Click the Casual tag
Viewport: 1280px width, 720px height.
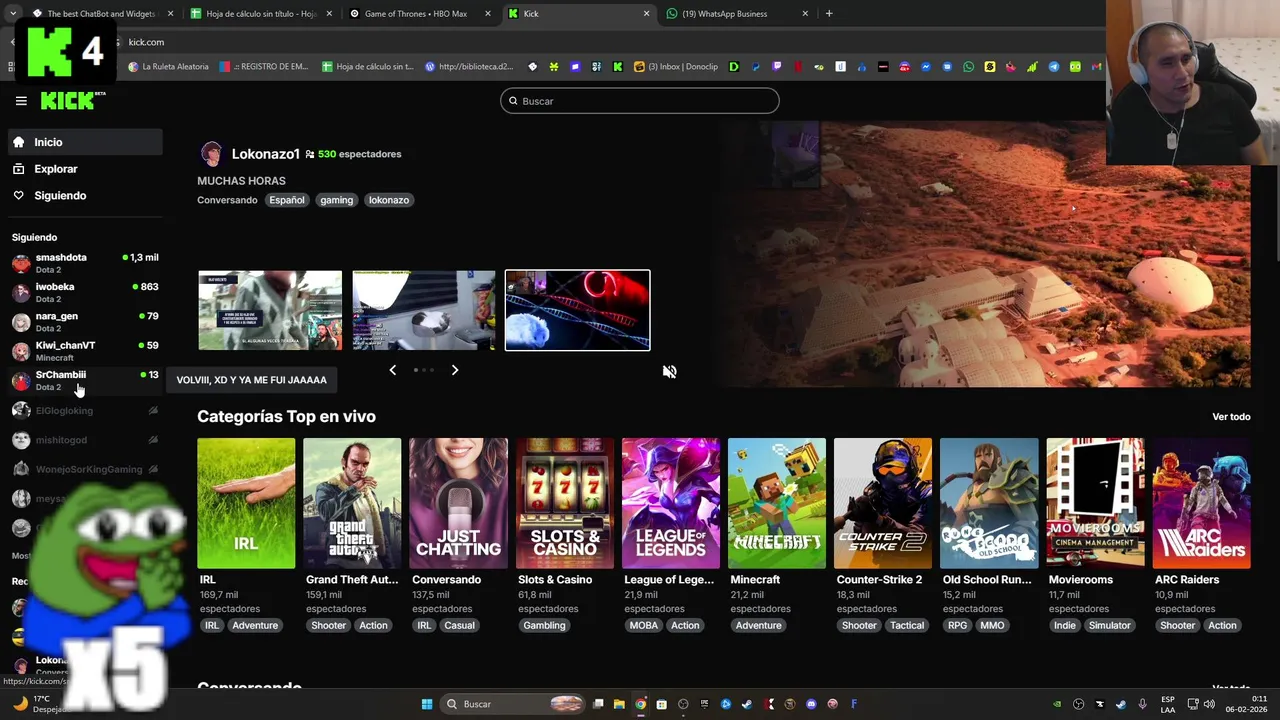point(460,625)
